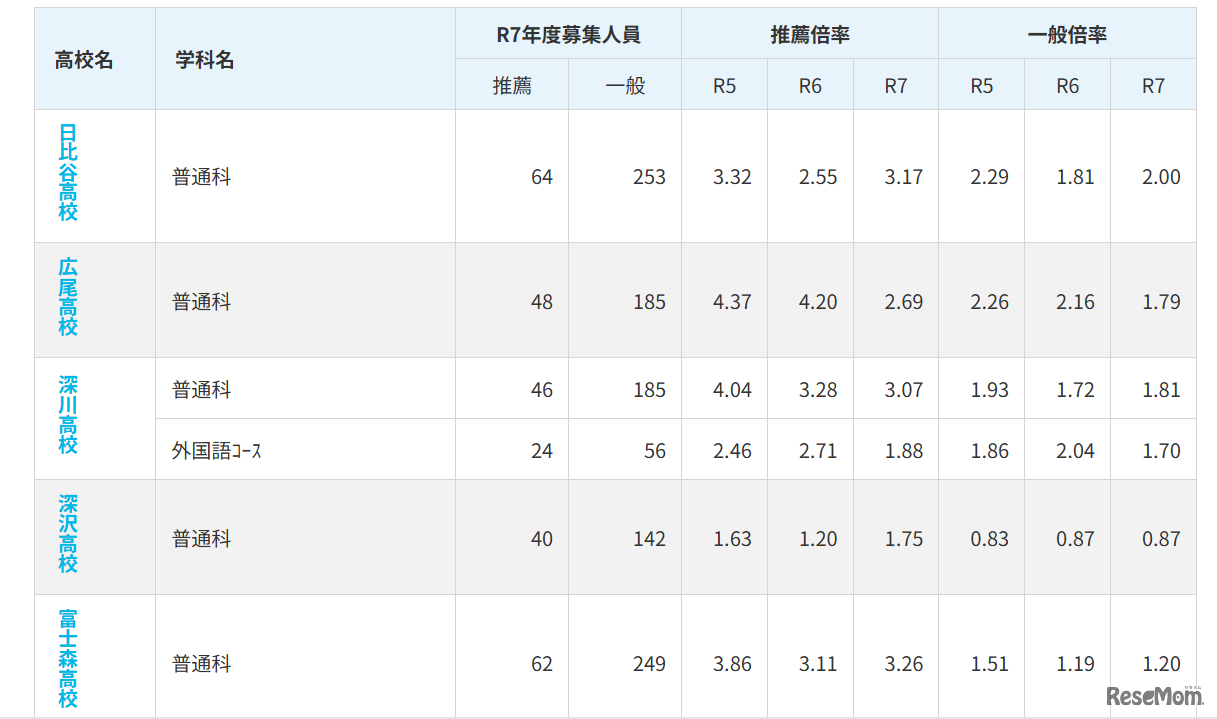Select 外国語コース department cell

[216, 451]
